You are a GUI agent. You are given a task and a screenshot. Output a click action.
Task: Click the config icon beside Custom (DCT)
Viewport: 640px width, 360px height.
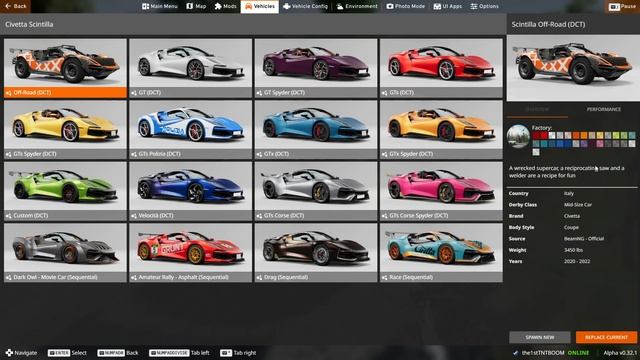pyautogui.click(x=9, y=216)
